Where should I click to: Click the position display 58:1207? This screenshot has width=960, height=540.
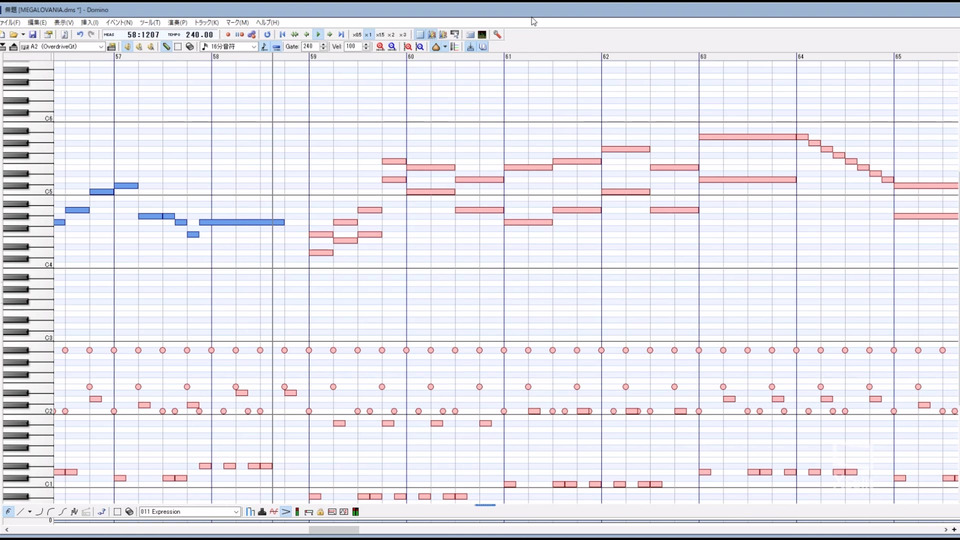pyautogui.click(x=143, y=35)
